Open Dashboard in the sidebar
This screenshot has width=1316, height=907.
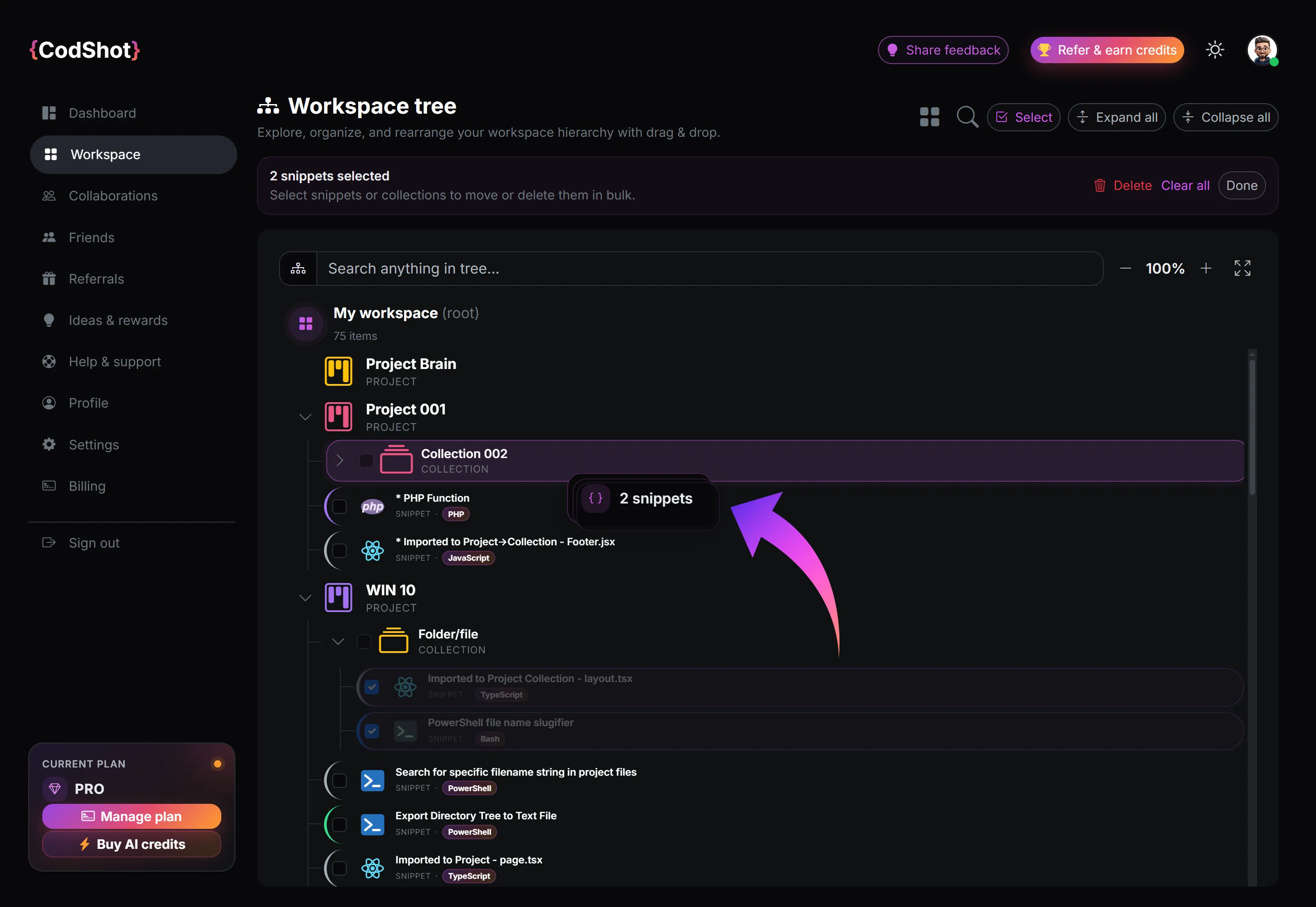coord(133,113)
